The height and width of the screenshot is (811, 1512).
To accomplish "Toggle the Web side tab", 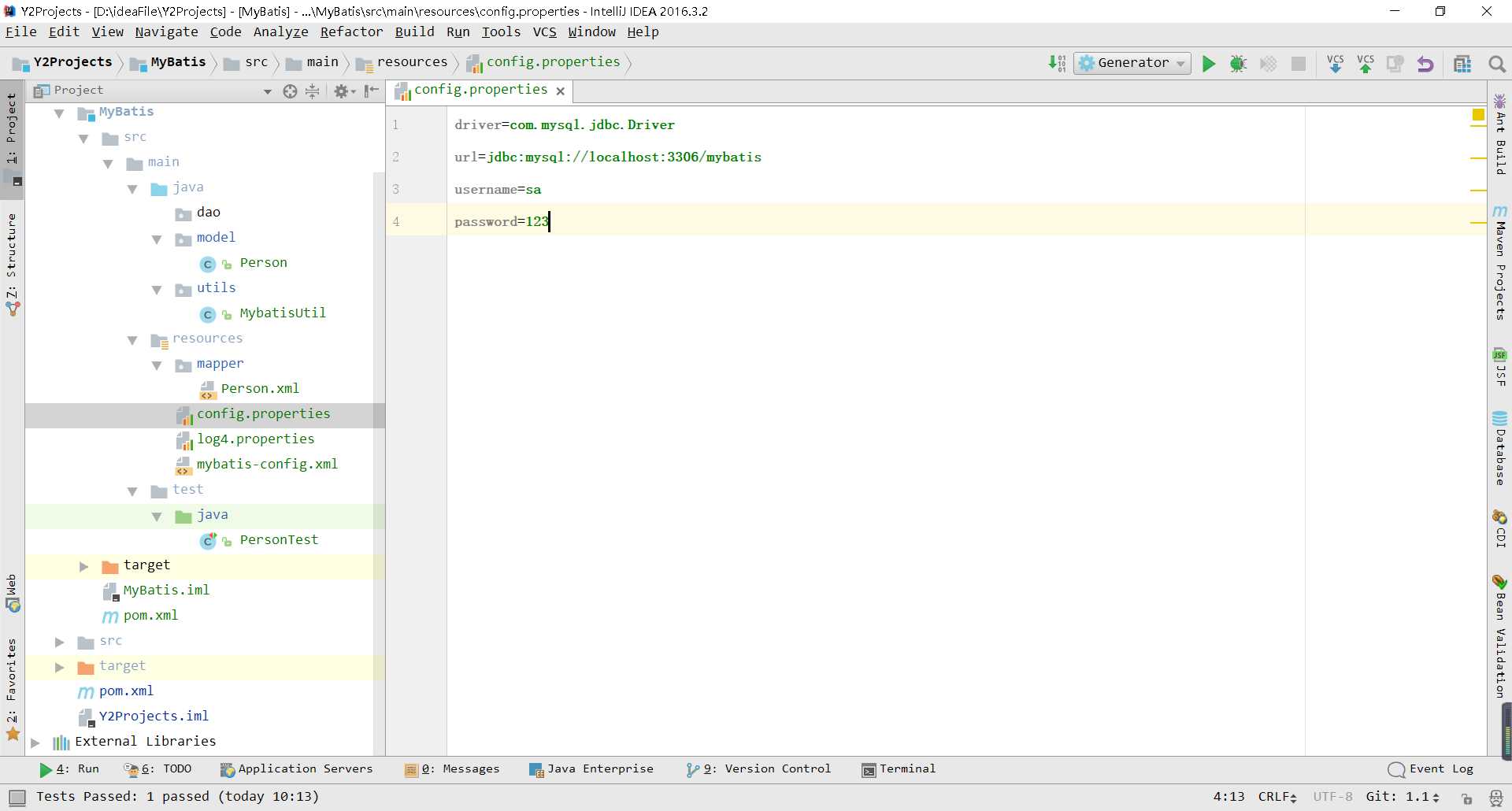I will click(x=12, y=593).
